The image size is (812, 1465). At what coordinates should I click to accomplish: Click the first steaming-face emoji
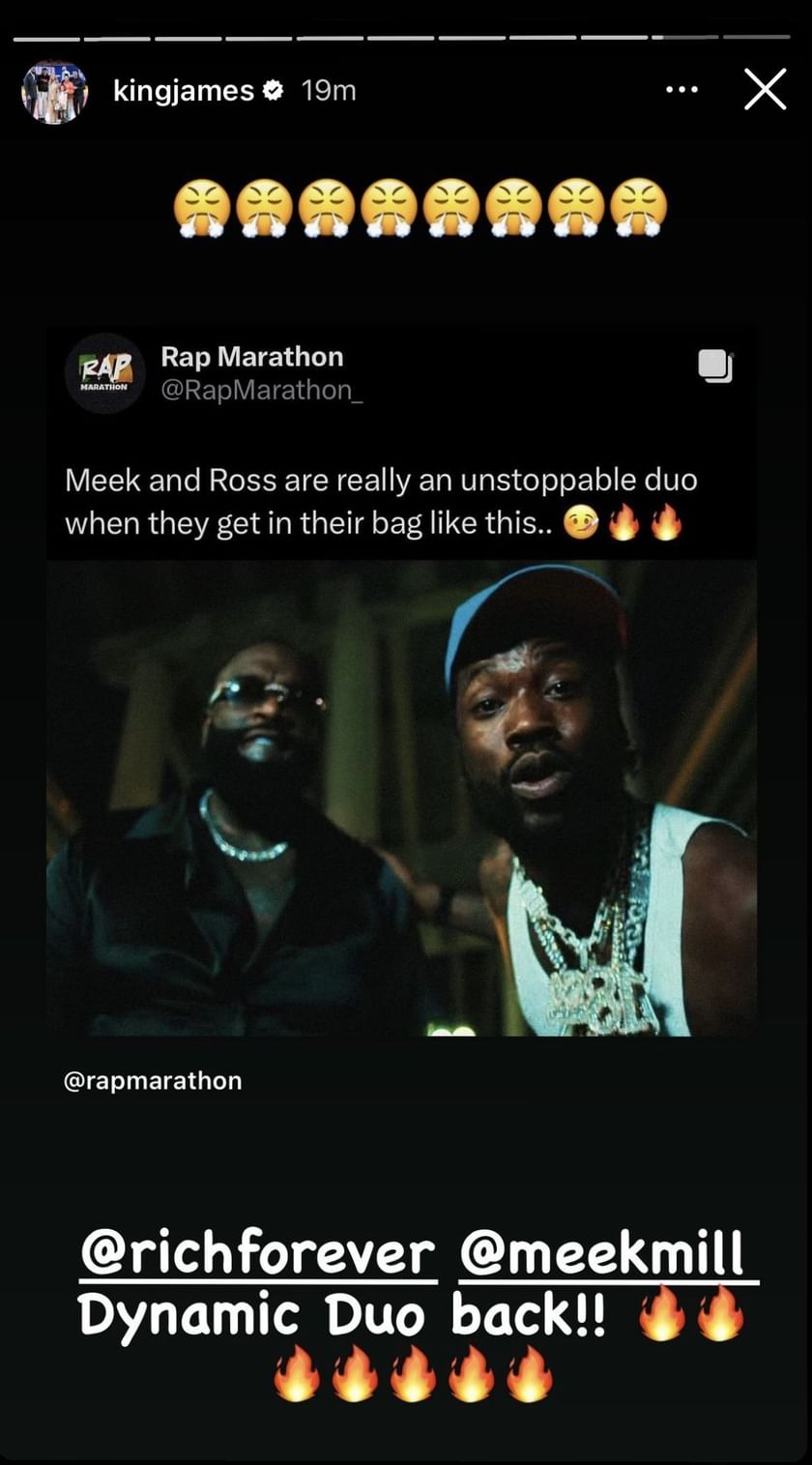tap(201, 209)
